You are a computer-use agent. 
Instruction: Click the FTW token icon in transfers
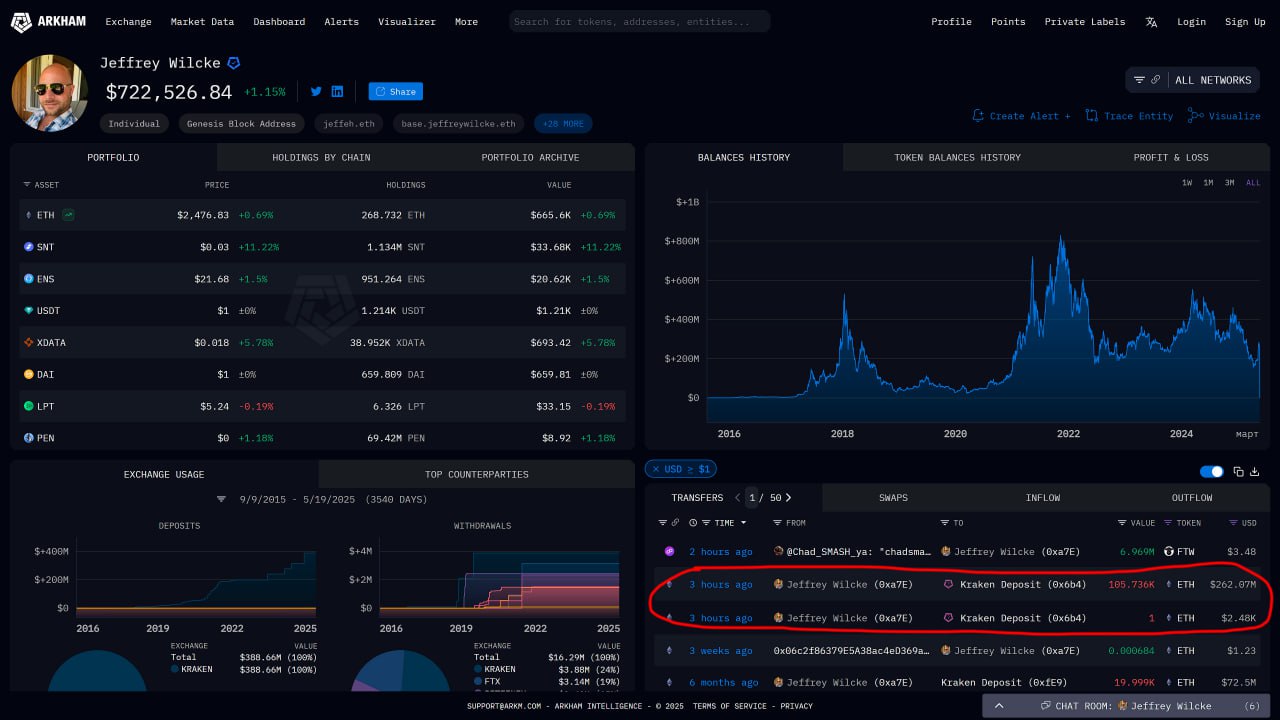click(1169, 552)
